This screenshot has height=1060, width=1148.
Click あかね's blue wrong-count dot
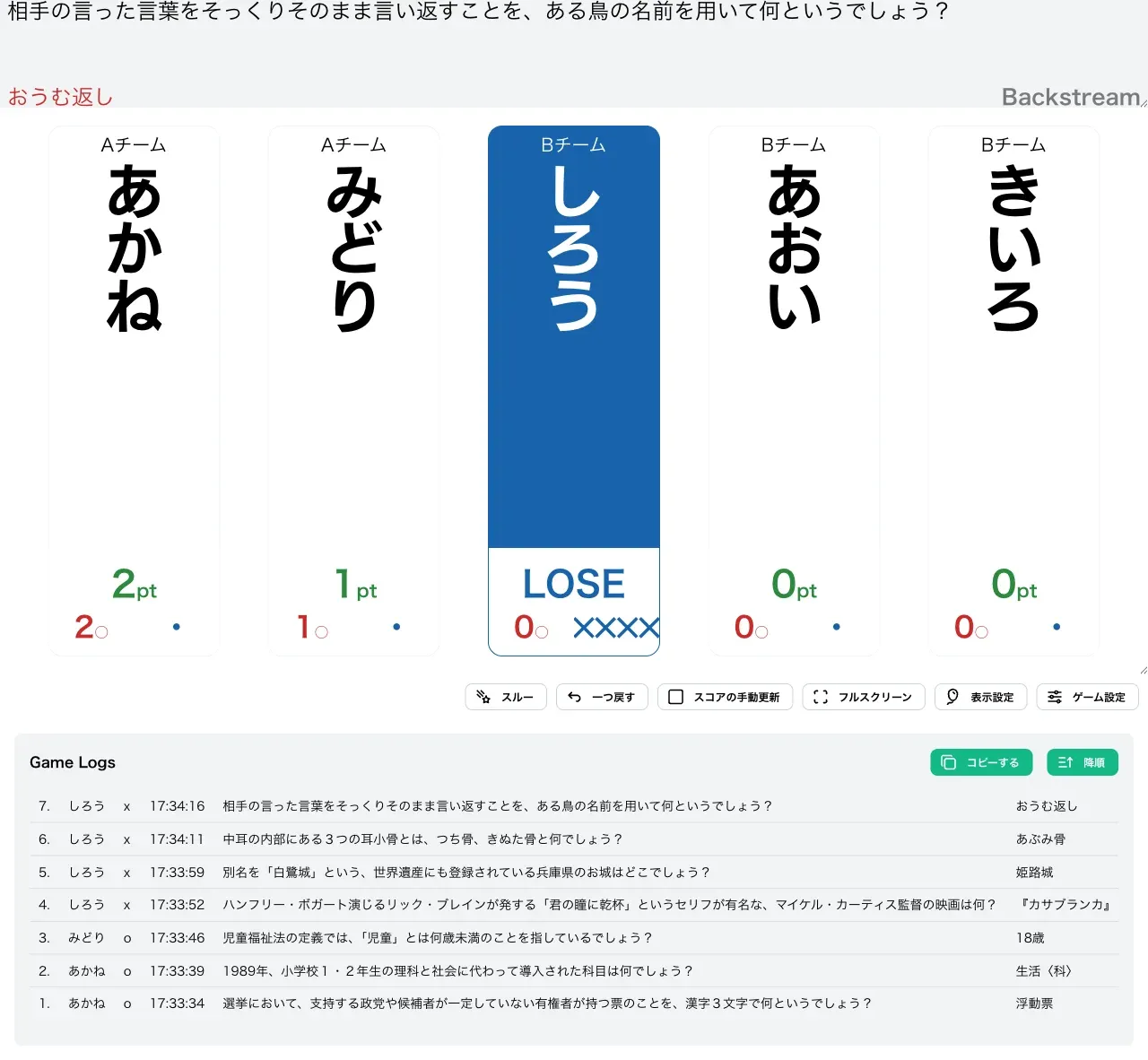pos(177,627)
